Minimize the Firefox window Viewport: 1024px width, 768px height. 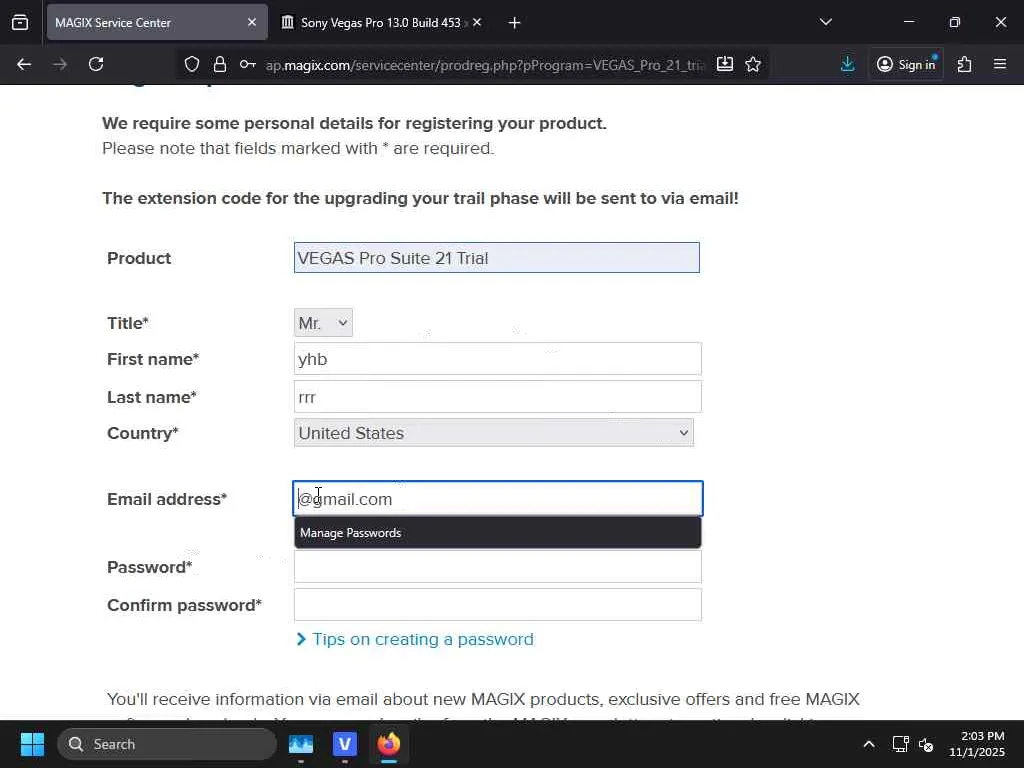(909, 22)
